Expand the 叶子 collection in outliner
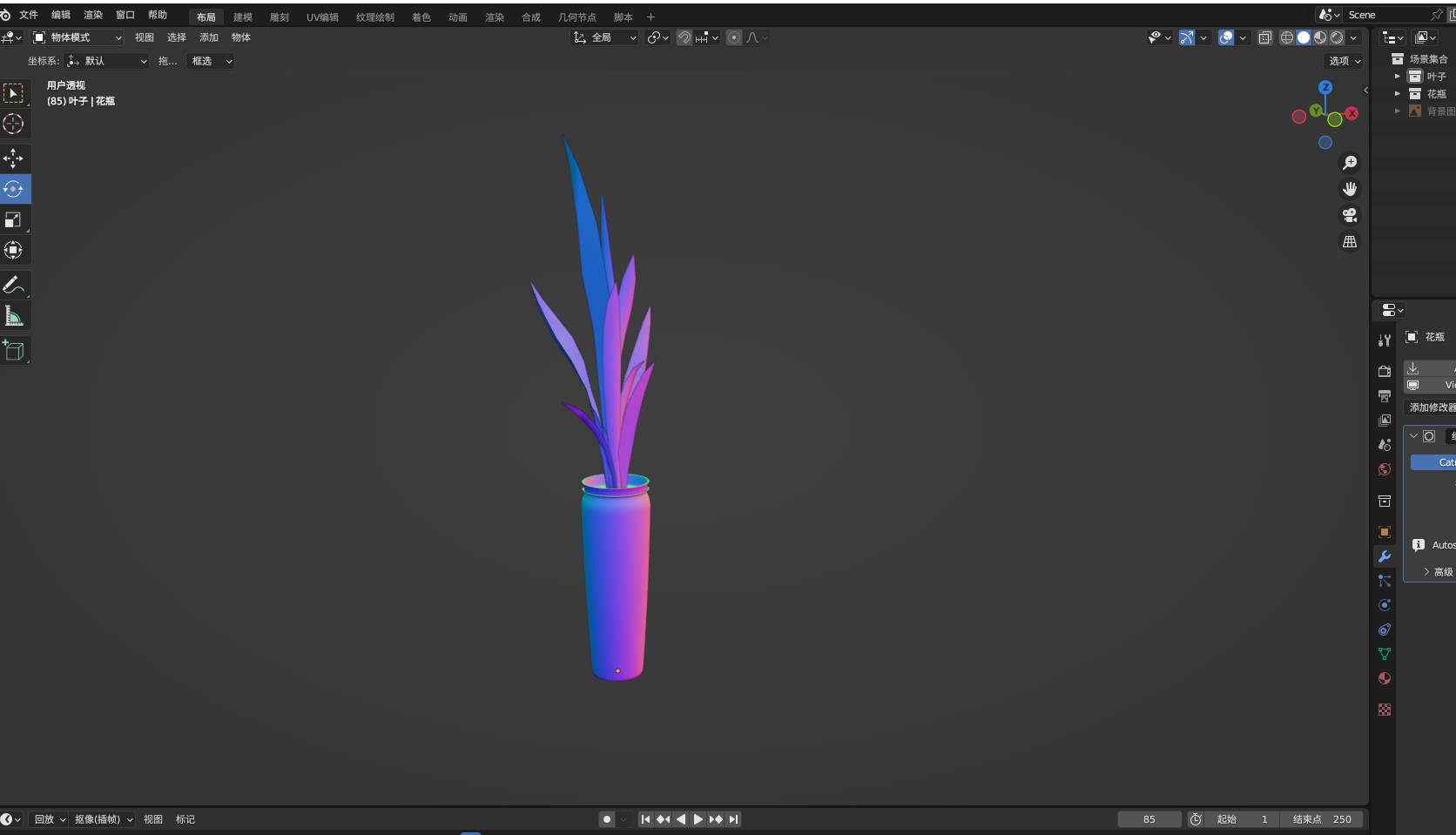The width and height of the screenshot is (1456, 835). (1398, 77)
